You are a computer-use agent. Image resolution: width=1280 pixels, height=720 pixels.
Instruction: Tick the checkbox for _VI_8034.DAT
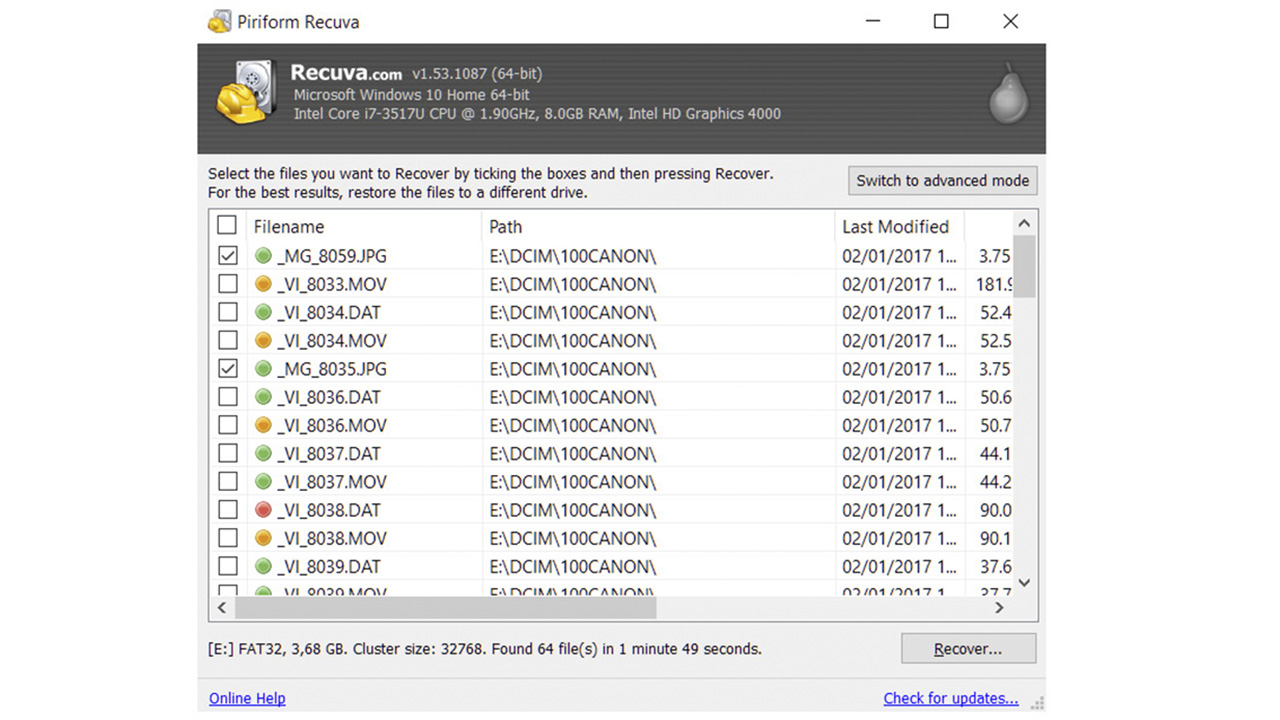(x=228, y=312)
